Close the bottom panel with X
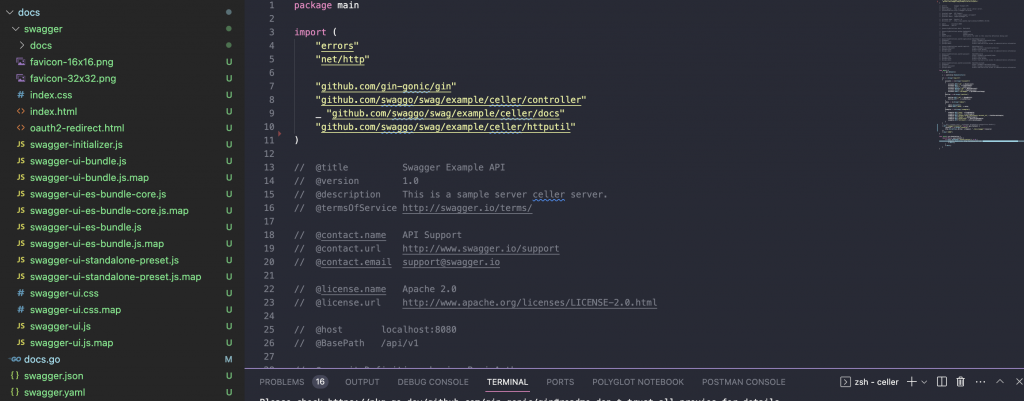Screen dimensions: 1024x401 [1017, 381]
